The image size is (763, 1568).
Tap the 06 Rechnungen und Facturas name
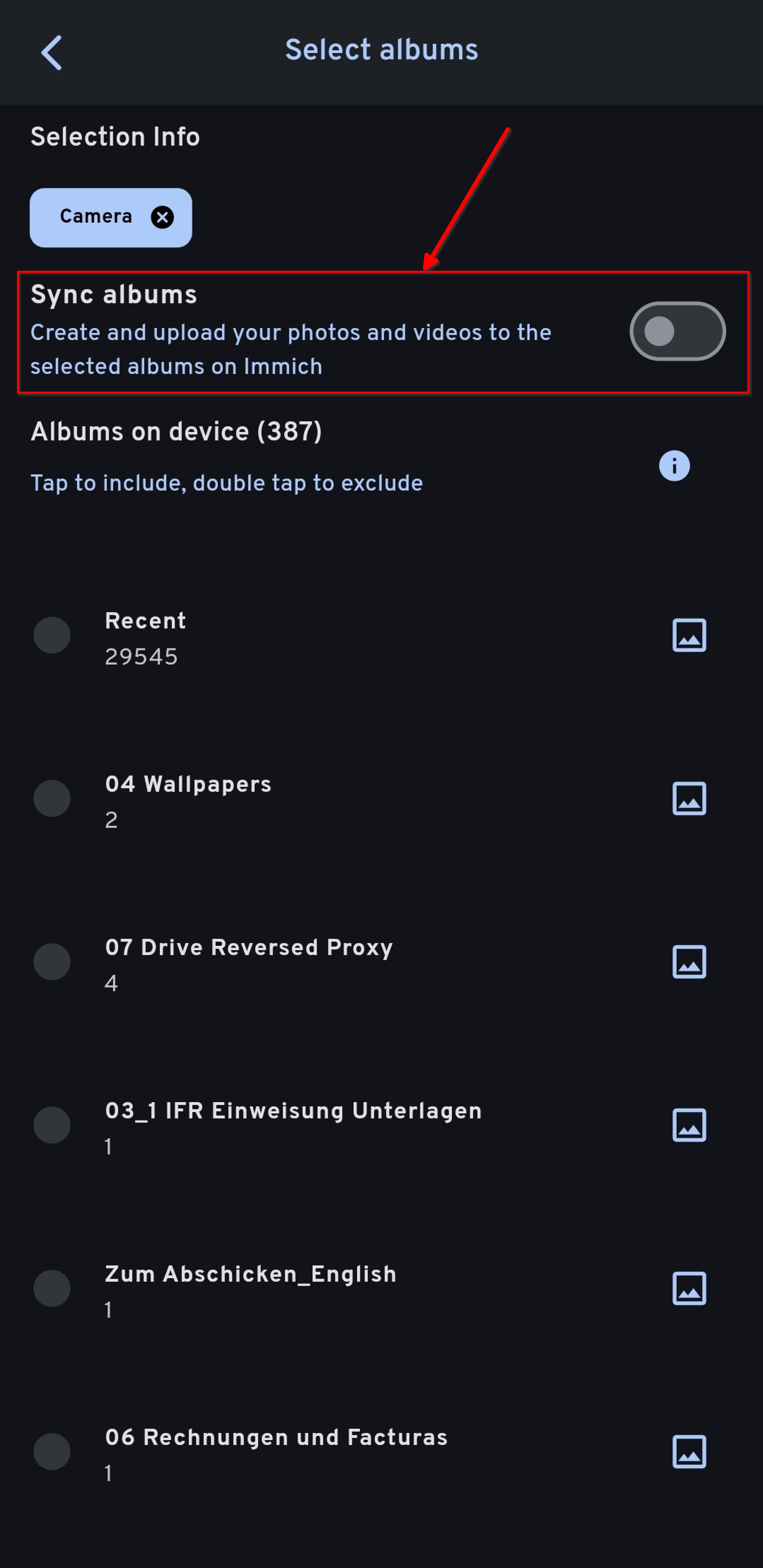click(x=276, y=1437)
